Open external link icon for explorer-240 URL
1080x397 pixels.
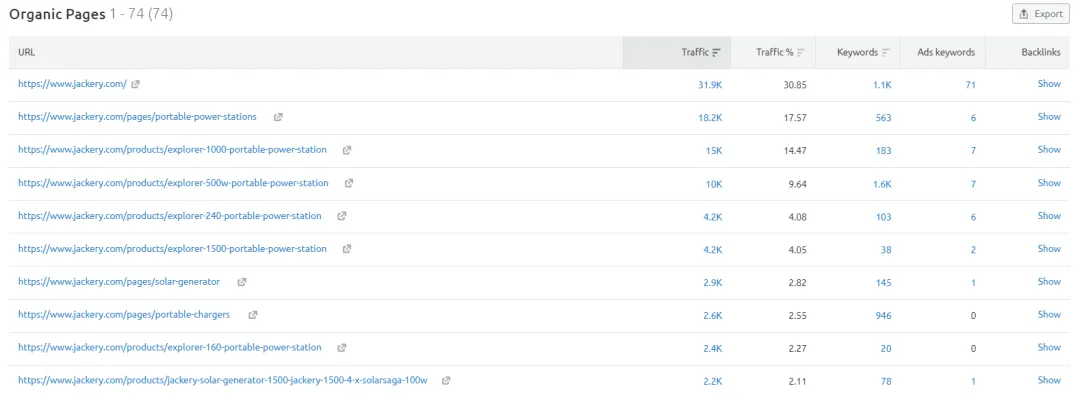[342, 216]
